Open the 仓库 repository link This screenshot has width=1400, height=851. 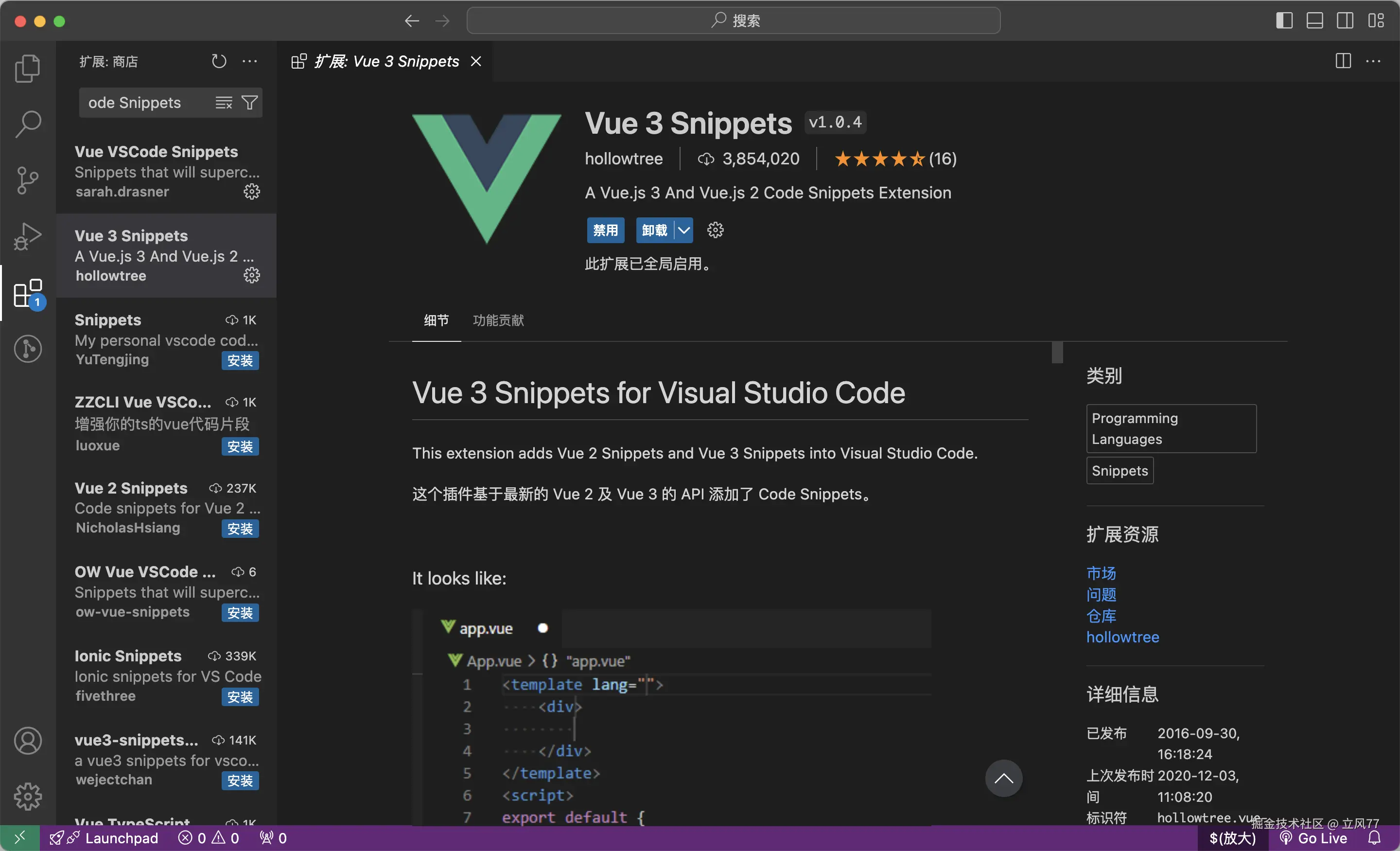pyautogui.click(x=1101, y=616)
